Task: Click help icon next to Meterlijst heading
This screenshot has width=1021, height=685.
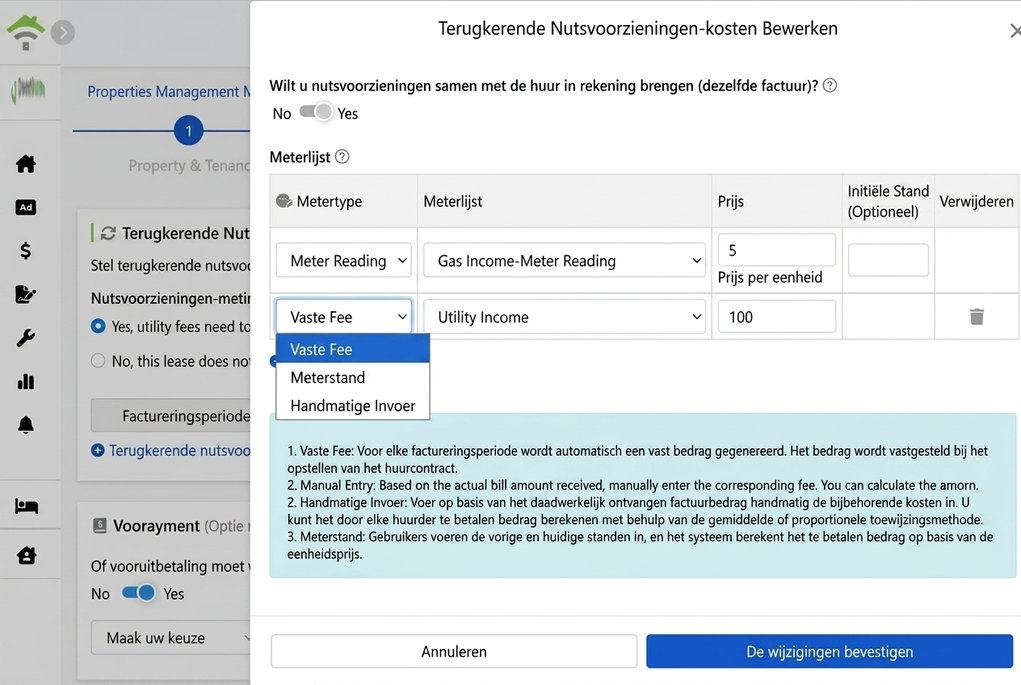Action: tap(342, 156)
